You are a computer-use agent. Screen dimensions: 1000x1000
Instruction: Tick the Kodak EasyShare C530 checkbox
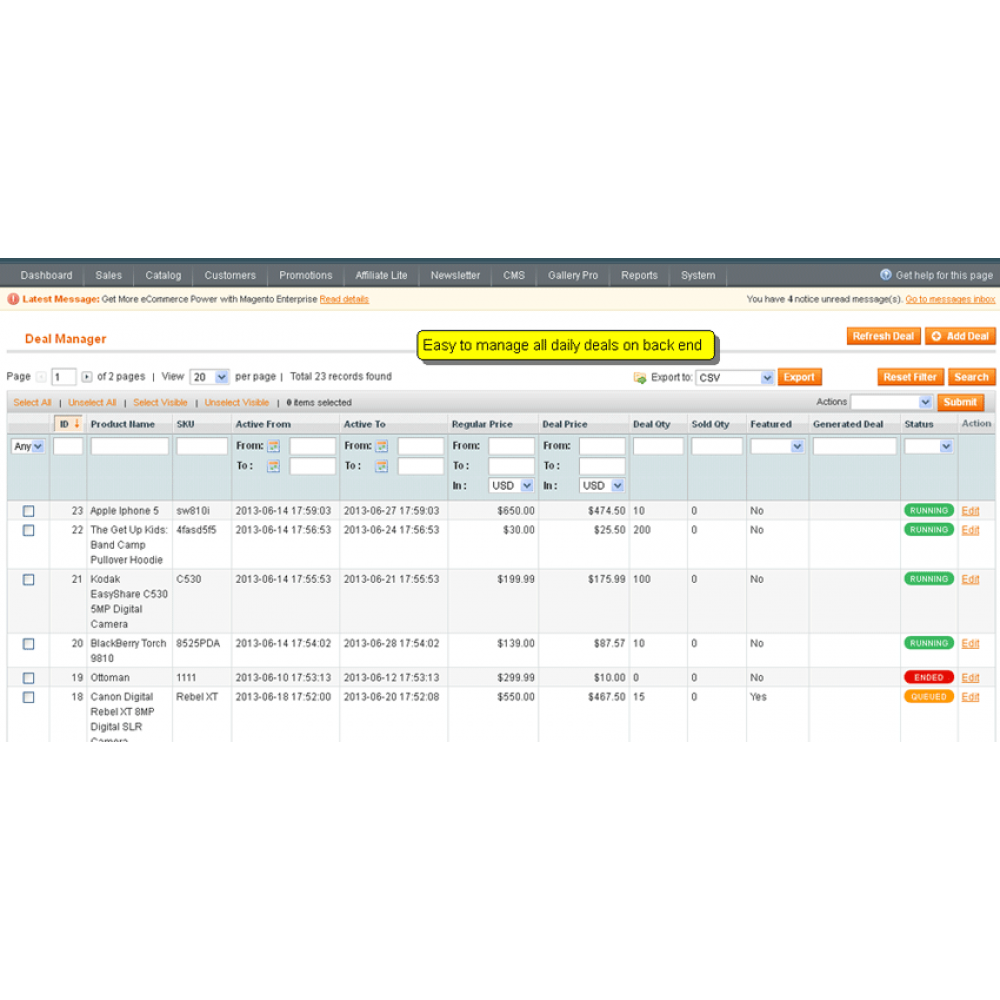(28, 579)
